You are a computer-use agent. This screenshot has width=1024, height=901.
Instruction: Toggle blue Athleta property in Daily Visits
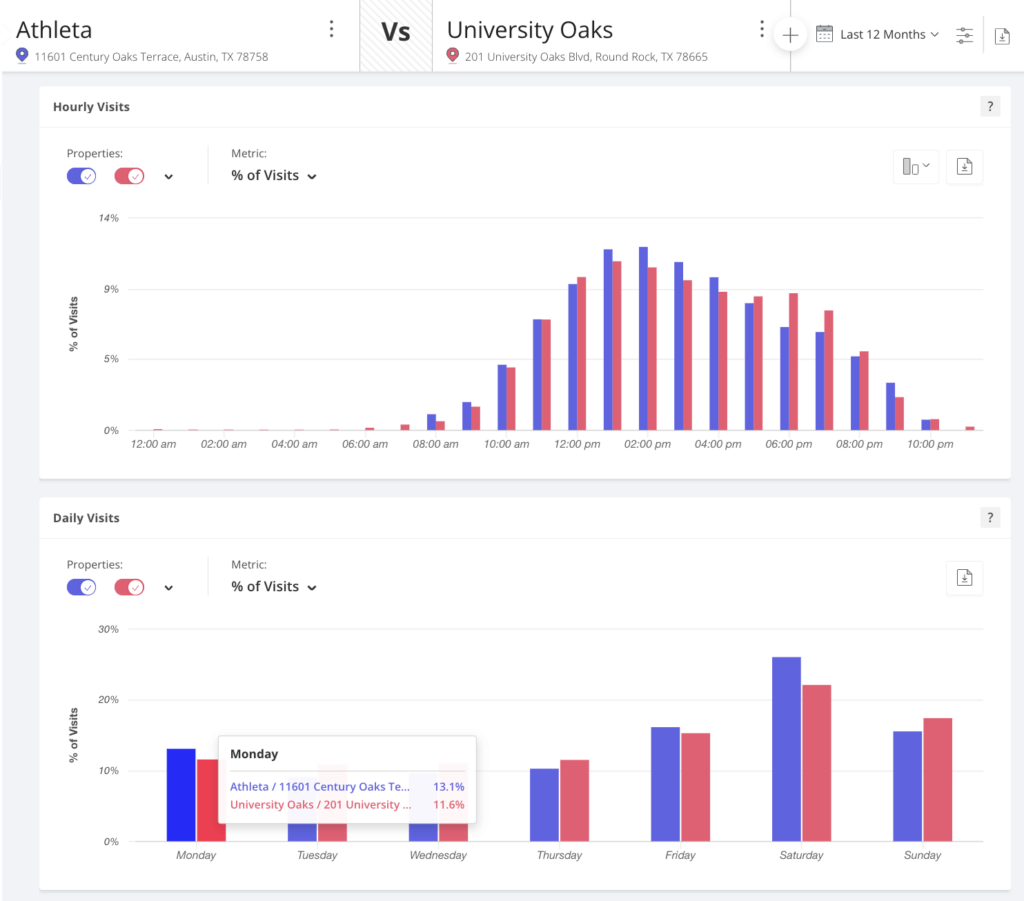tap(82, 587)
